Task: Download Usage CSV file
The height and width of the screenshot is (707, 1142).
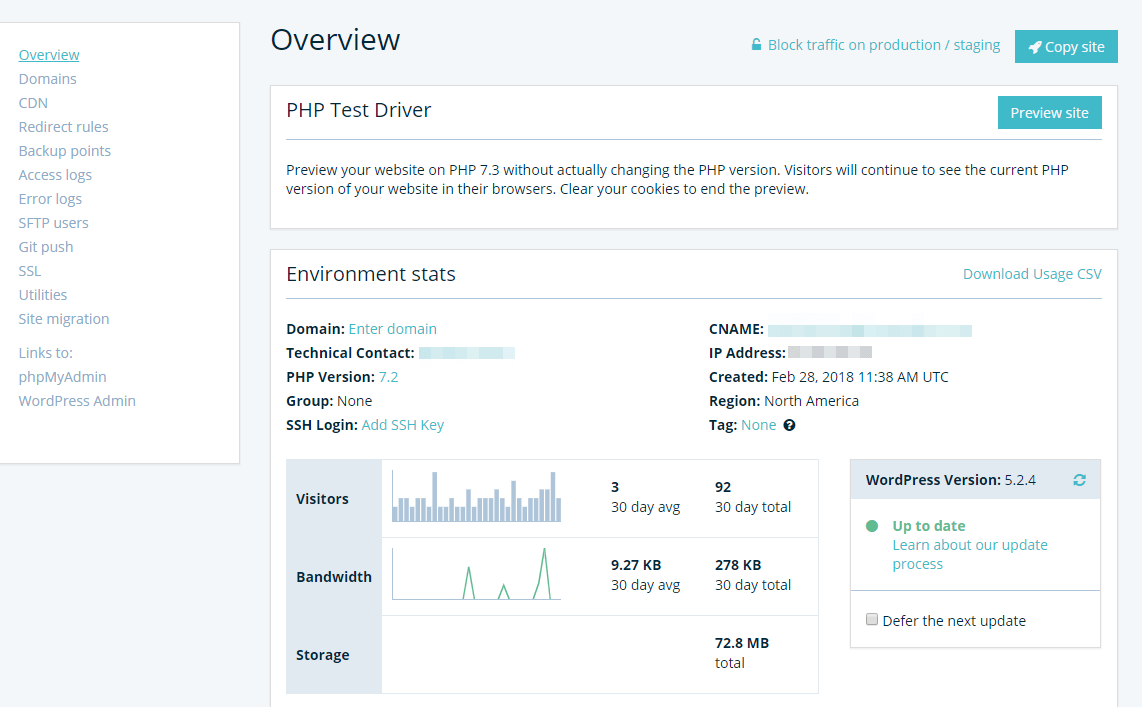Action: point(1032,274)
